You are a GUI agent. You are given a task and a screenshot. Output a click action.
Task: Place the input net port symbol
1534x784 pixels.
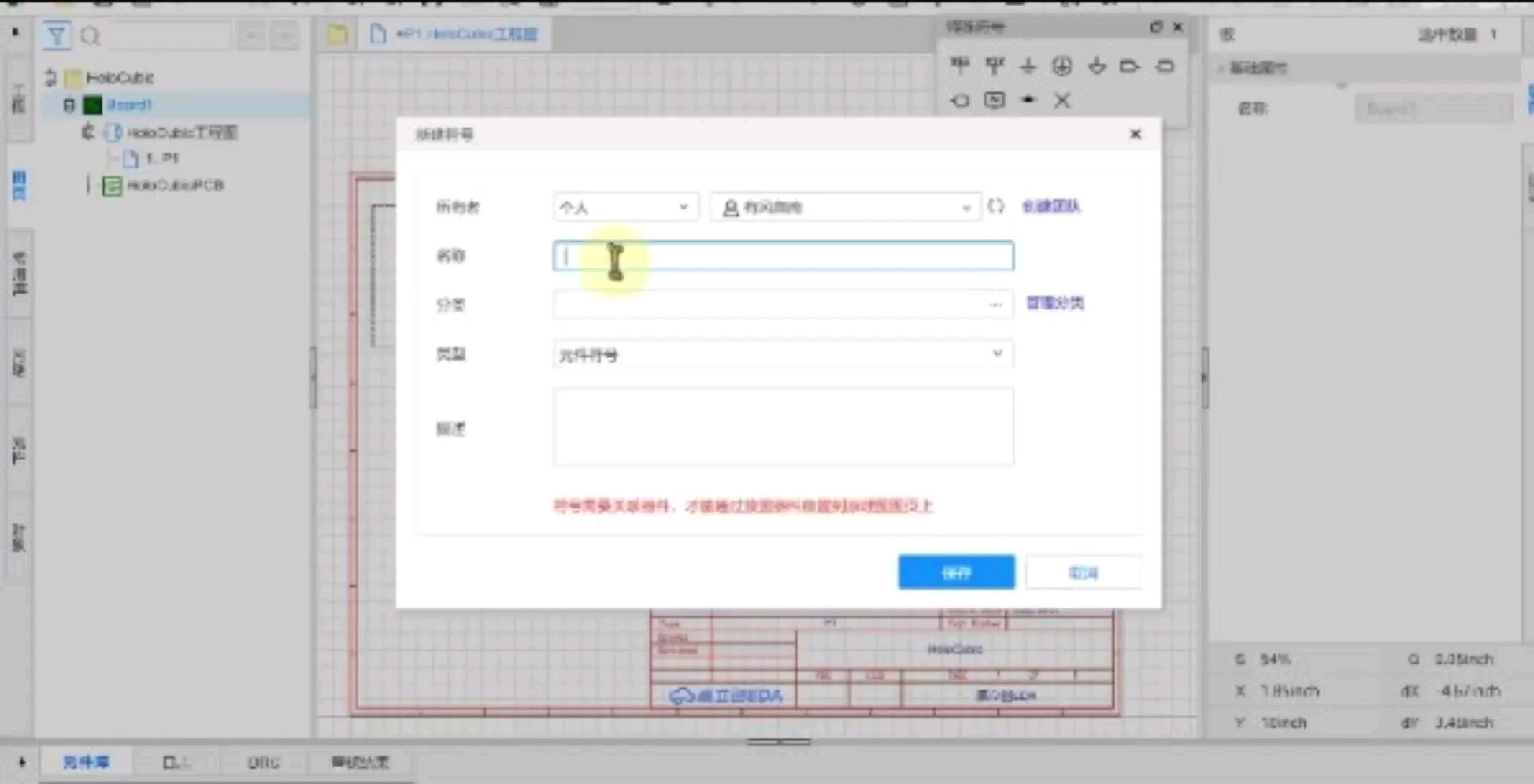point(960,100)
